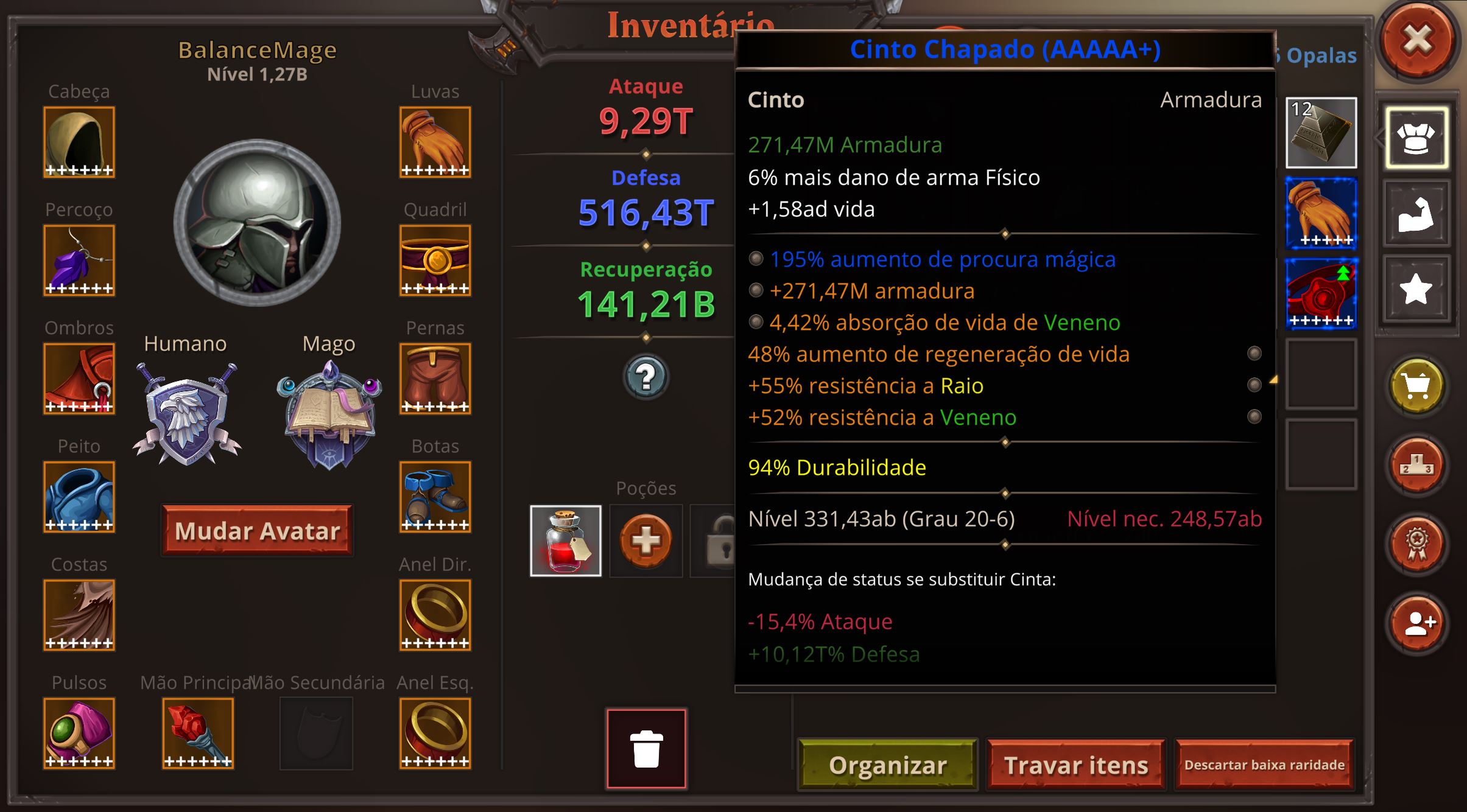Screen dimensions: 1467x812
Task: Open the trash bin to discard item
Action: [646, 749]
